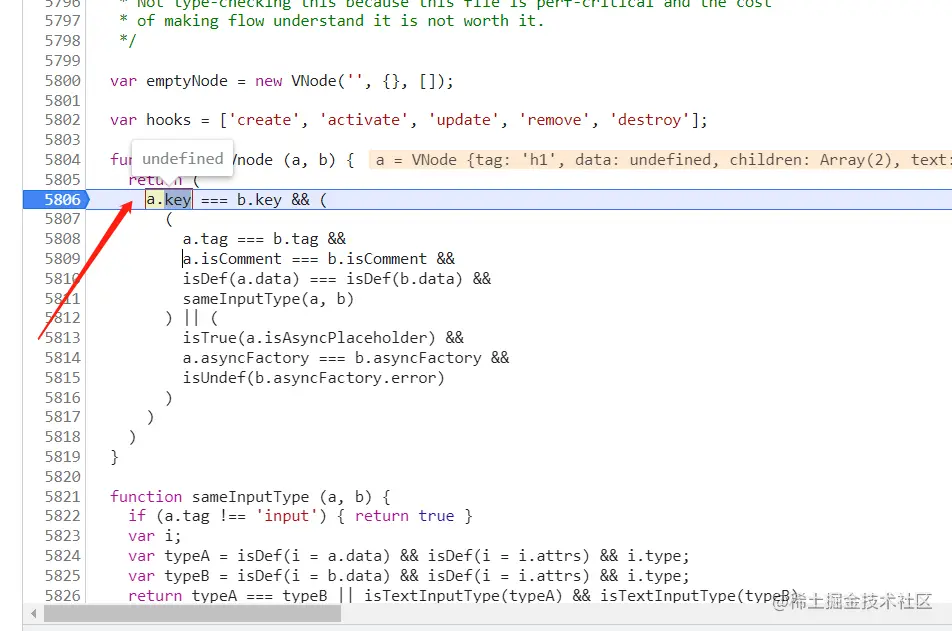Image resolution: width=952 pixels, height=631 pixels.
Task: Click the left arrow of horizontal scrollbar
Action: (x=33, y=614)
